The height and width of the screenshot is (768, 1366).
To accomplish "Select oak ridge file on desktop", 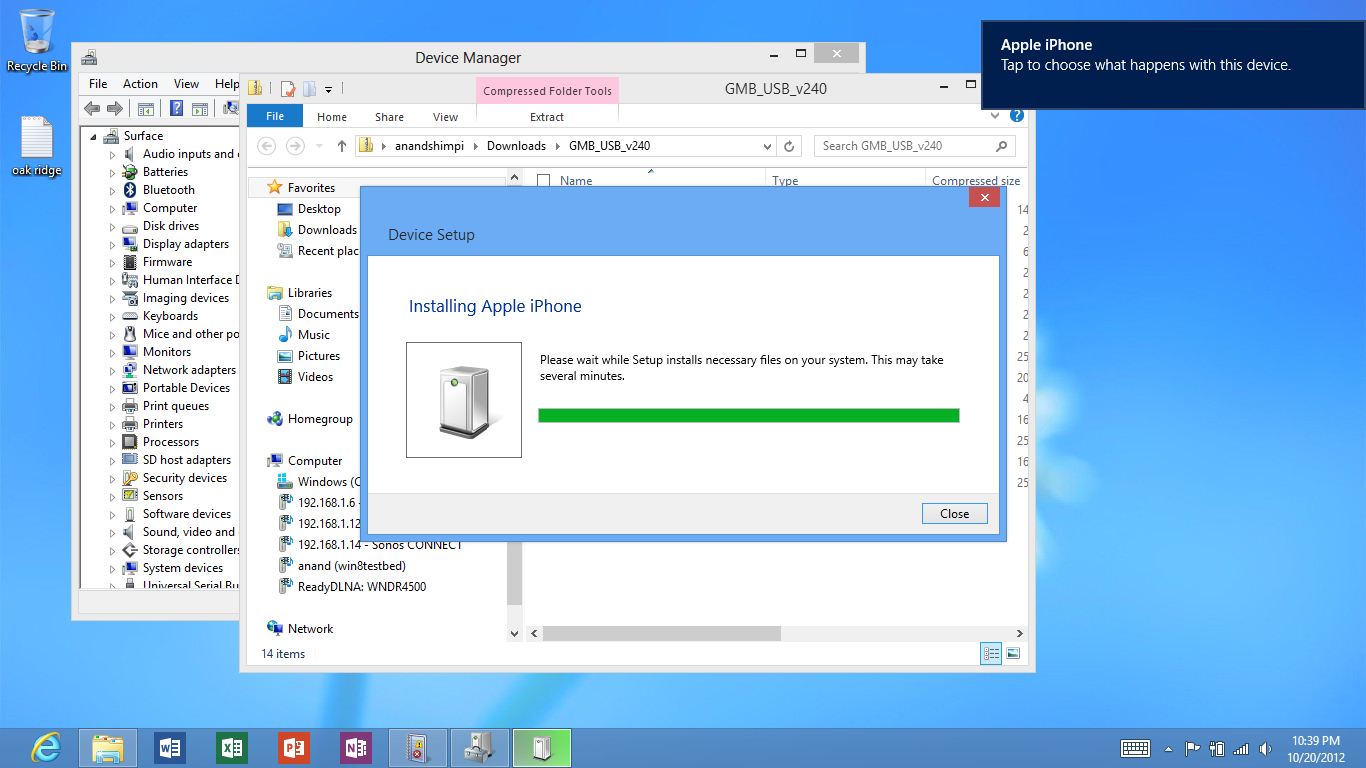I will (37, 147).
